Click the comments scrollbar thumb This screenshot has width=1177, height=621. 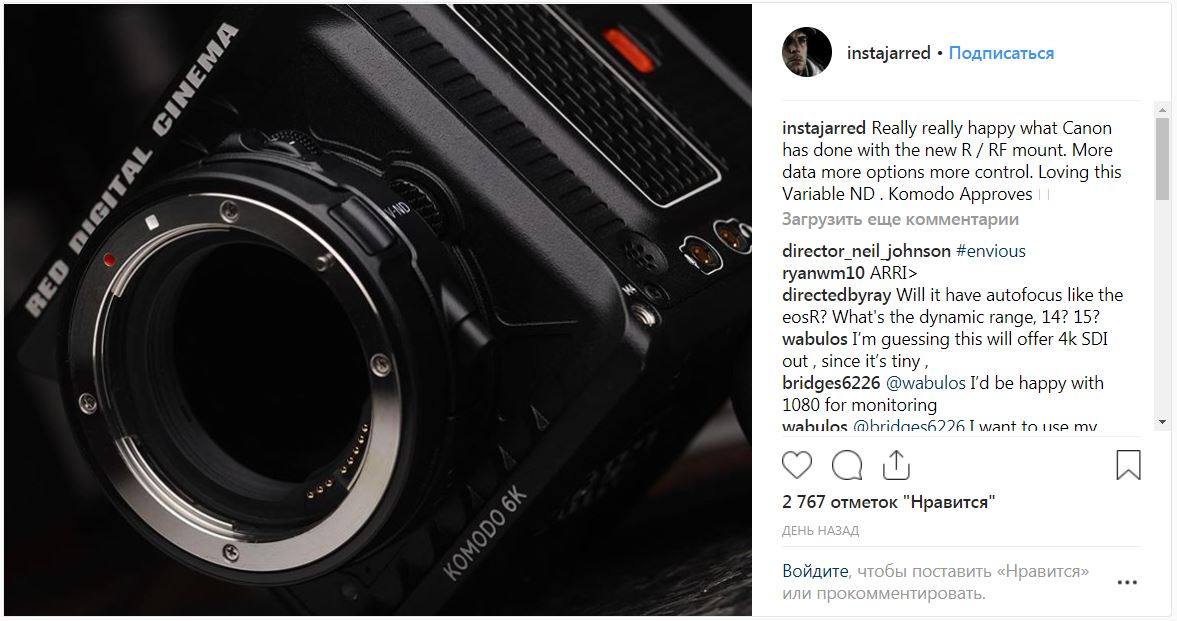pos(1162,158)
